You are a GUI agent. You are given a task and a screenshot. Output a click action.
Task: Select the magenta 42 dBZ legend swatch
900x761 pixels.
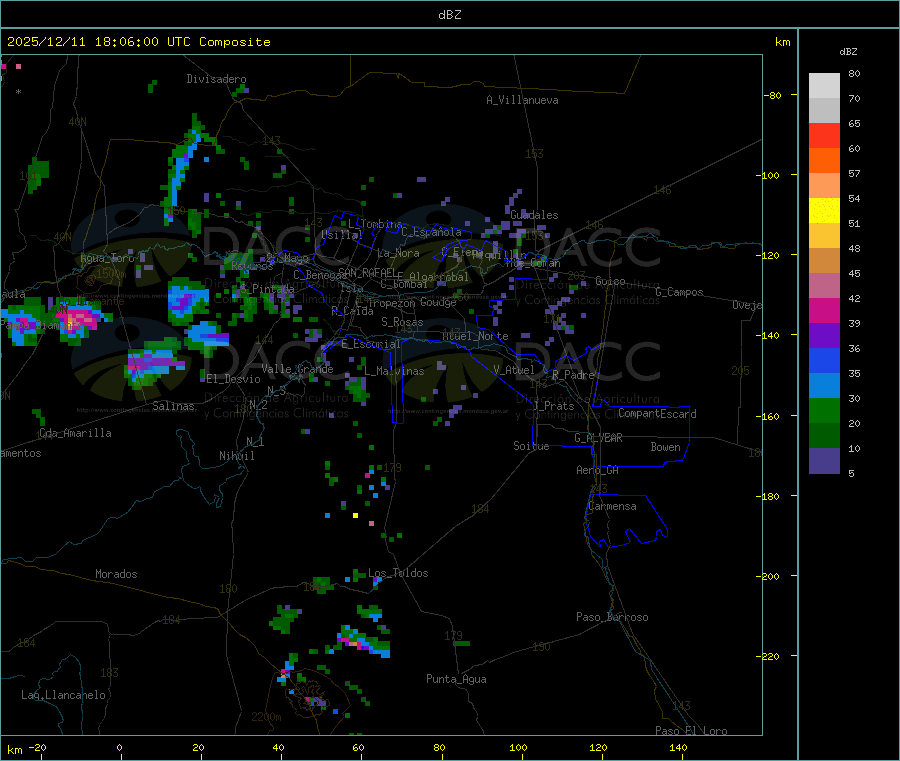click(824, 310)
